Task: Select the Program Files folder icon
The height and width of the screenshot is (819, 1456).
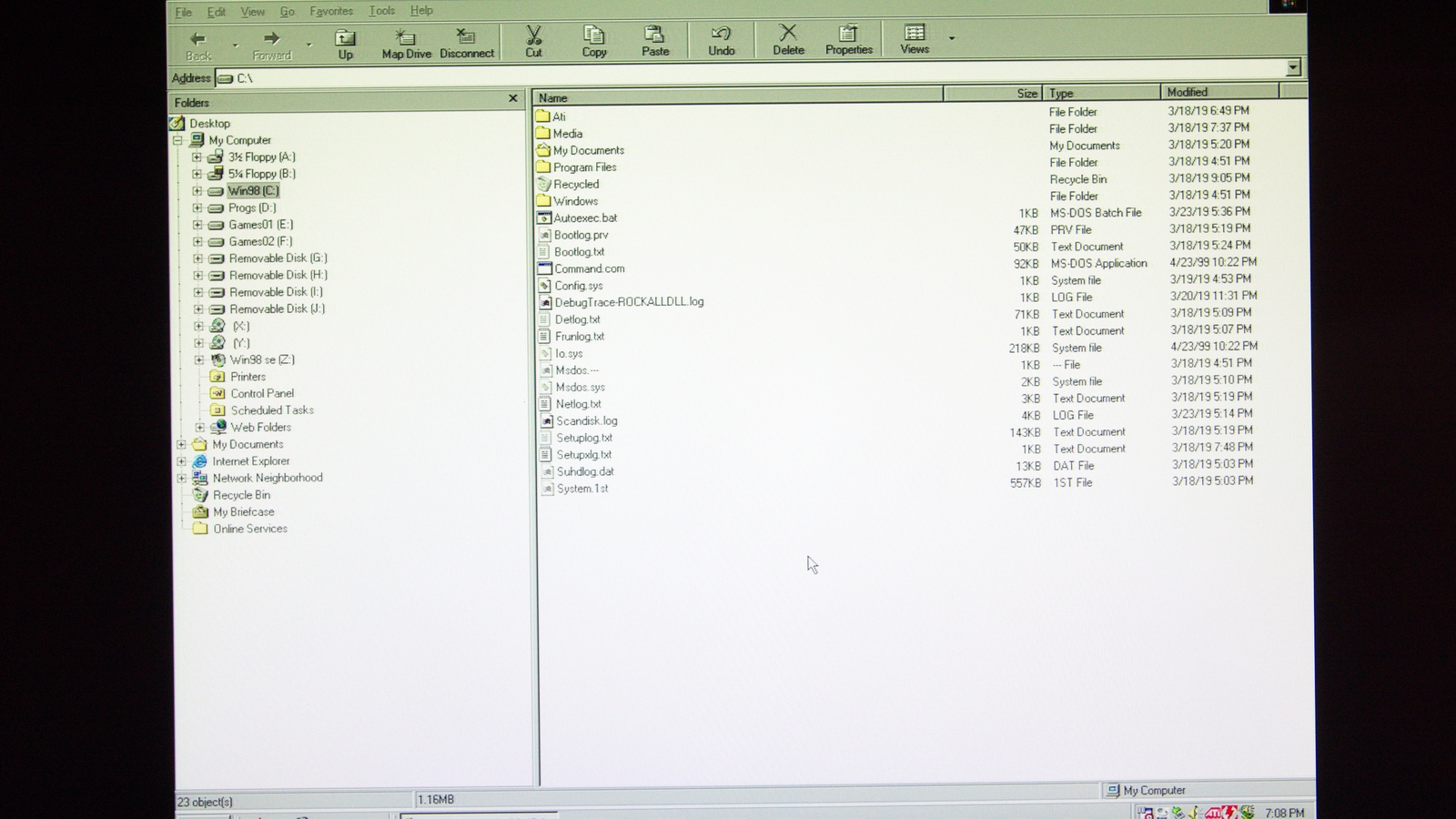Action: click(x=543, y=167)
